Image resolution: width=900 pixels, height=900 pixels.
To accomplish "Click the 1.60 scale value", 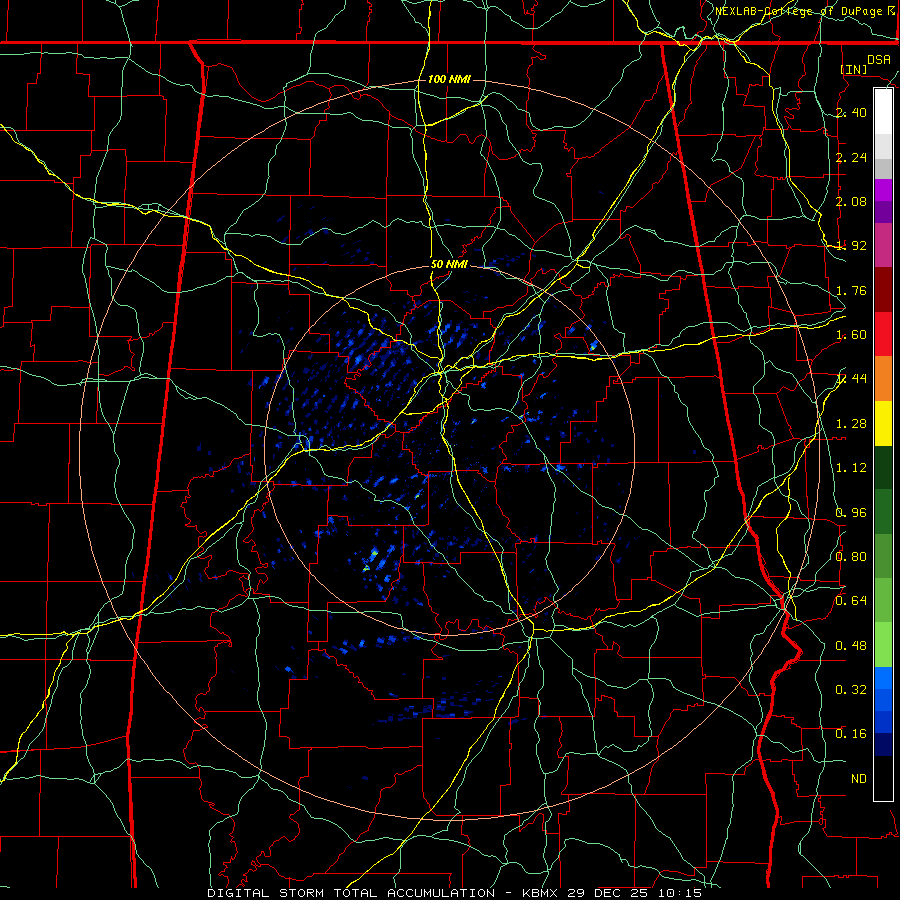I will [x=851, y=335].
